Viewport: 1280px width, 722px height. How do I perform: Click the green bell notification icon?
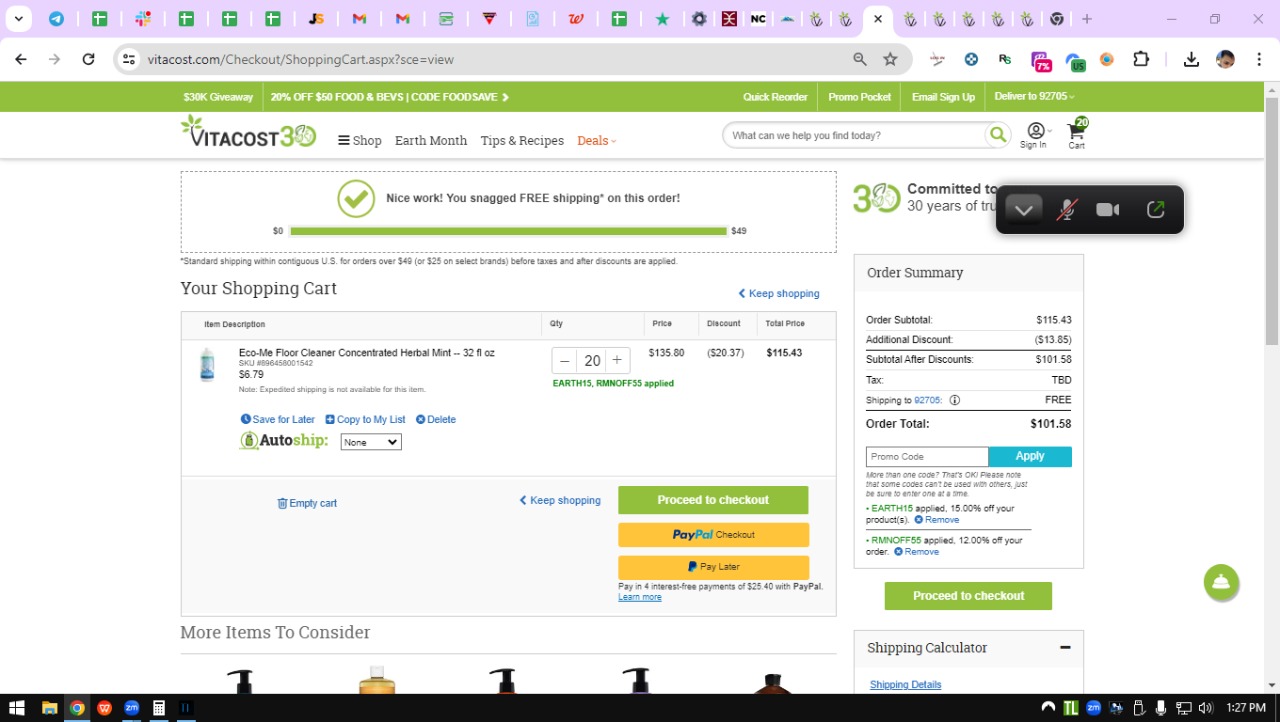point(1221,582)
